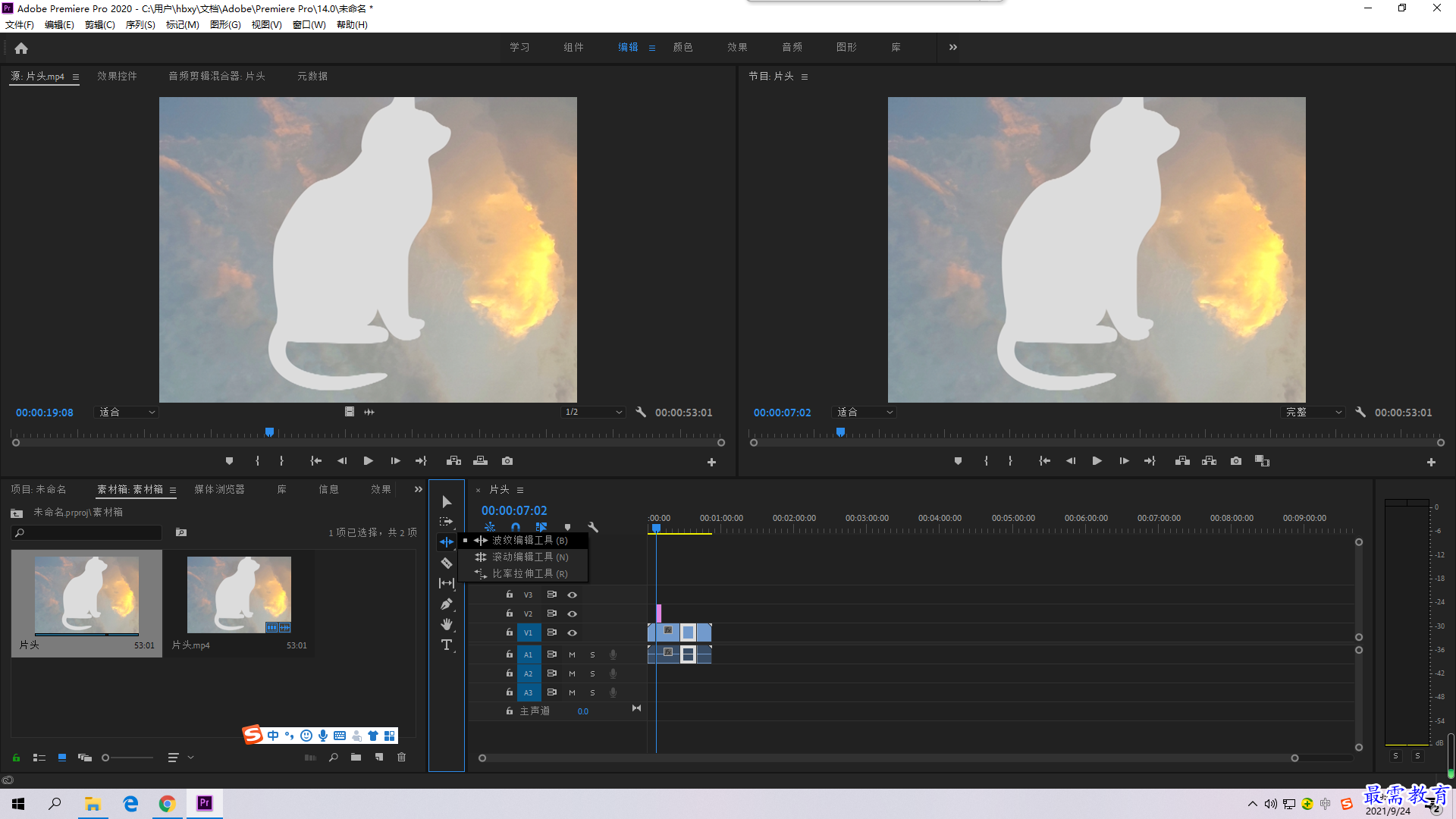Click Overwrite button in Source monitor
The image size is (1456, 819).
pyautogui.click(x=480, y=461)
